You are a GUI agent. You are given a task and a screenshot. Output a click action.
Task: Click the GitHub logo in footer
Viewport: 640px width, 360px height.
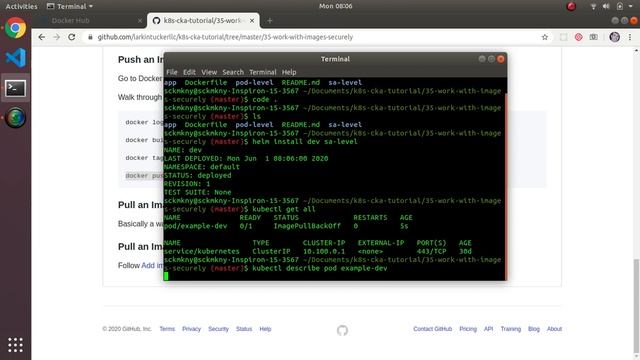(x=342, y=330)
